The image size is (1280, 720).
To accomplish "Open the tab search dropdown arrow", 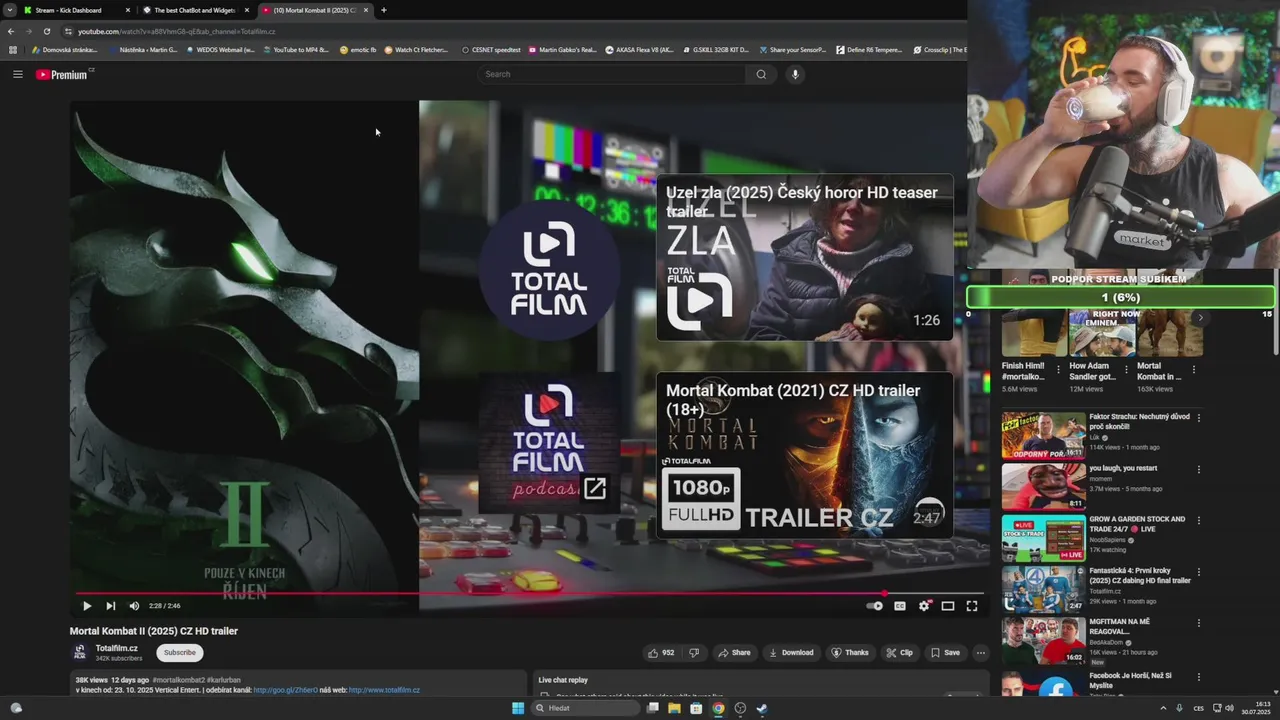I will click(10, 10).
